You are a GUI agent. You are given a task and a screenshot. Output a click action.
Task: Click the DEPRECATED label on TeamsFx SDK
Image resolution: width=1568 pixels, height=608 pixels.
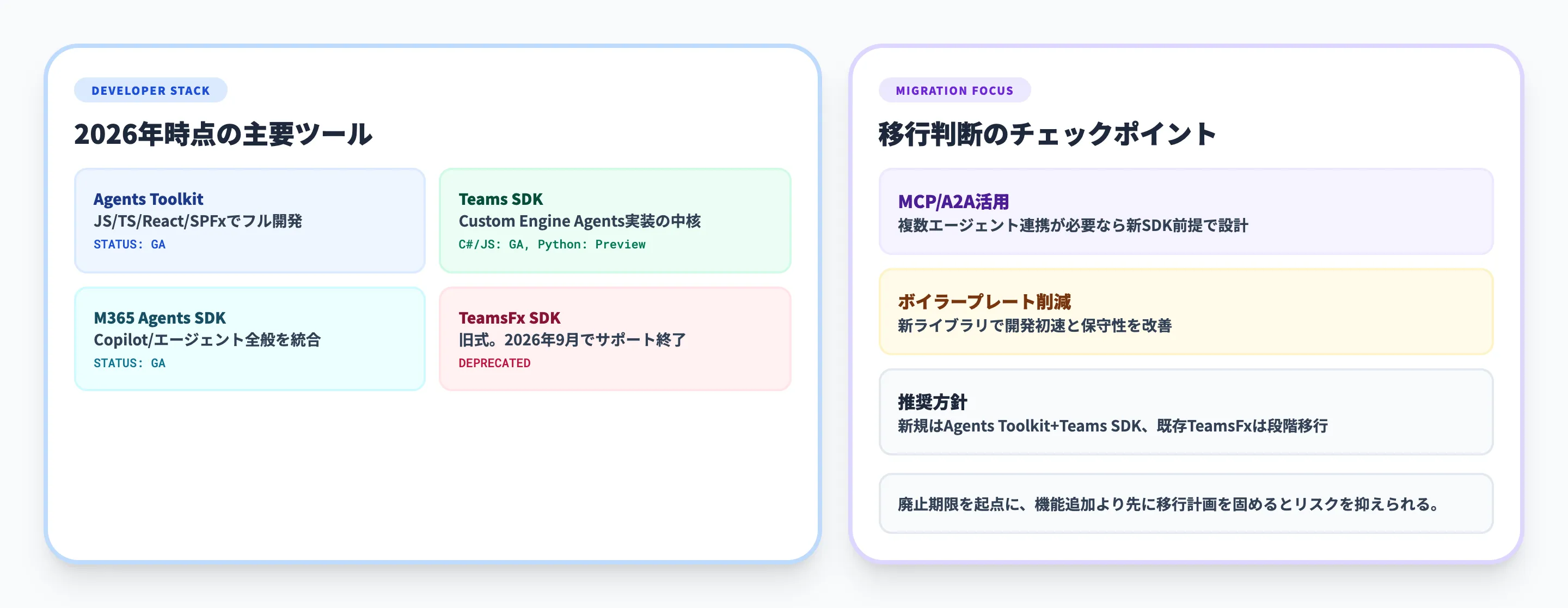coord(494,362)
